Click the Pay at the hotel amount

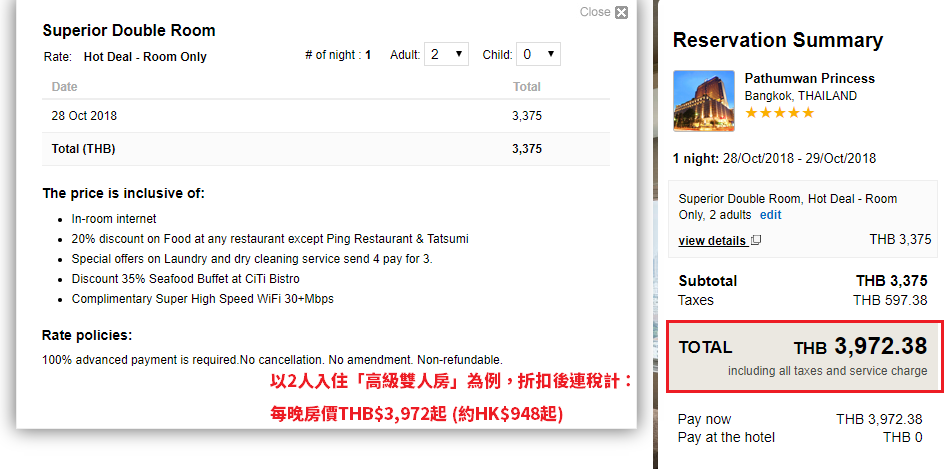(902, 438)
